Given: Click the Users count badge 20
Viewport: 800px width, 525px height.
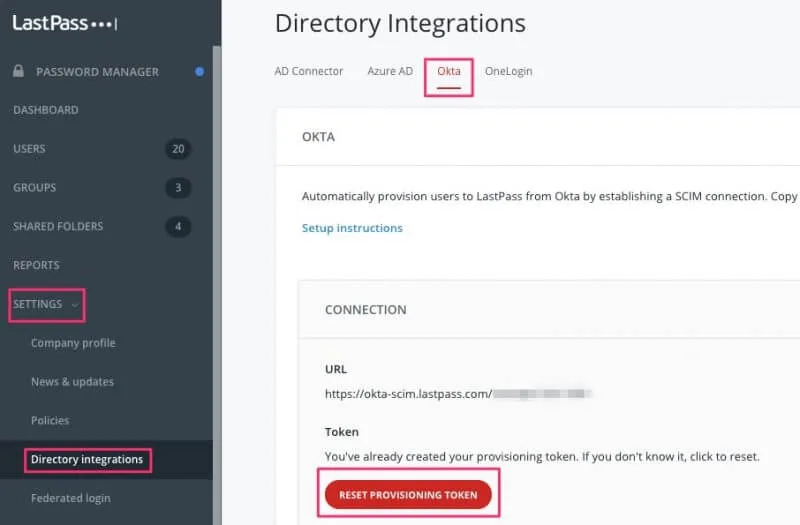Looking at the screenshot, I should [178, 149].
